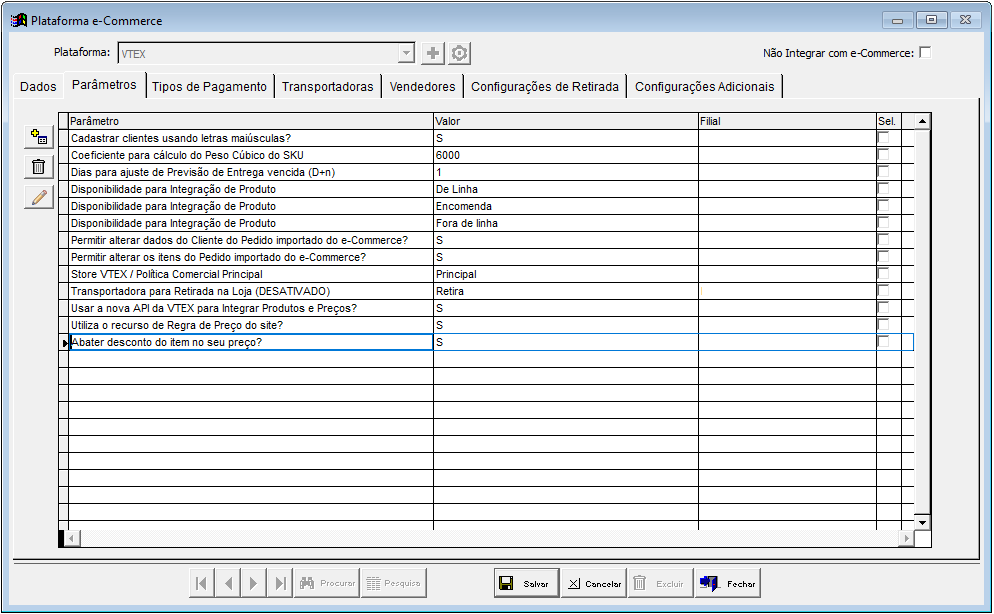Switch to the Tipos de Pagamento tab
This screenshot has height=614, width=994.
tap(209, 87)
